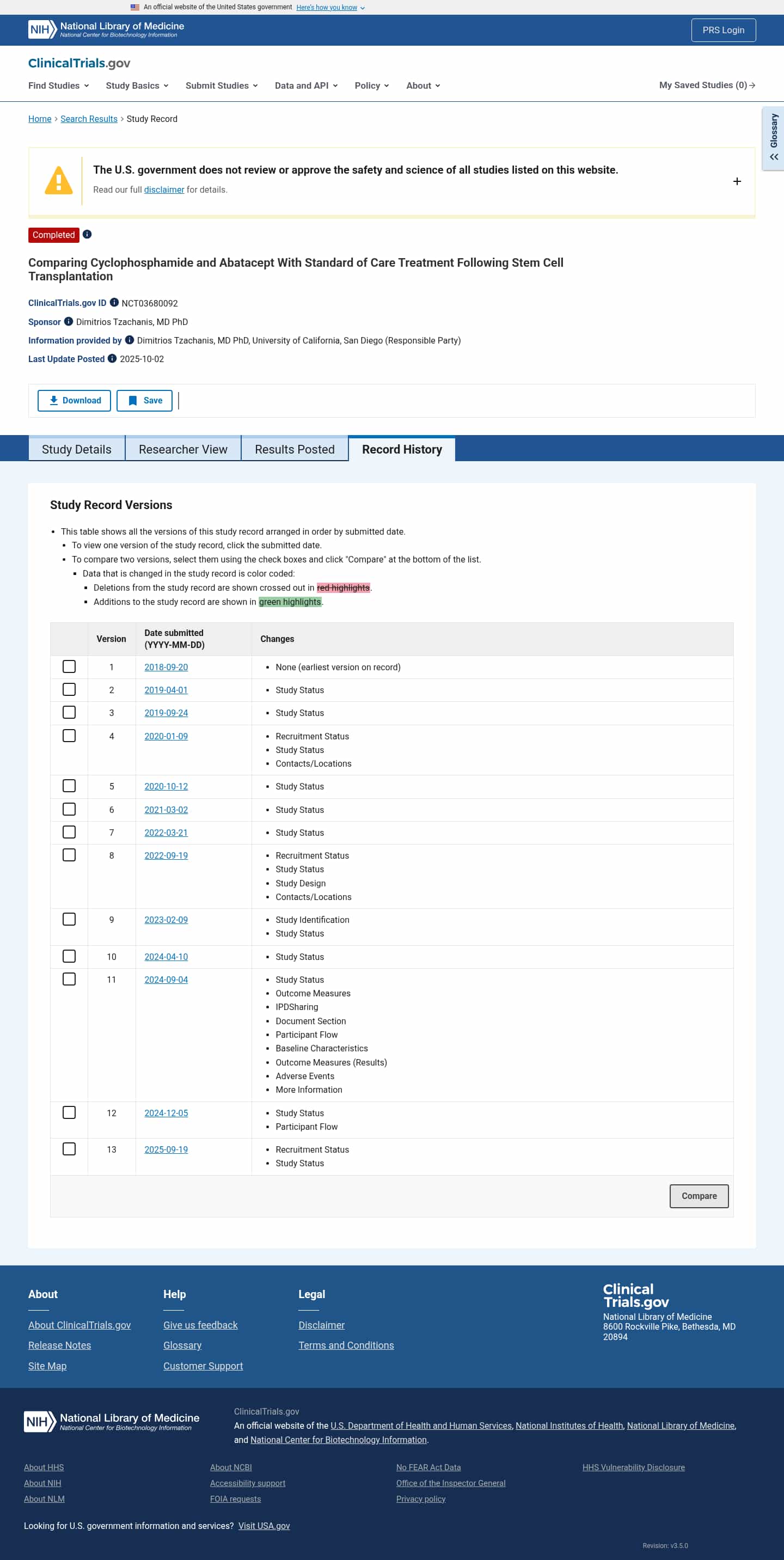This screenshot has width=784, height=1560.
Task: Open the full disclaimer link
Action: (164, 189)
